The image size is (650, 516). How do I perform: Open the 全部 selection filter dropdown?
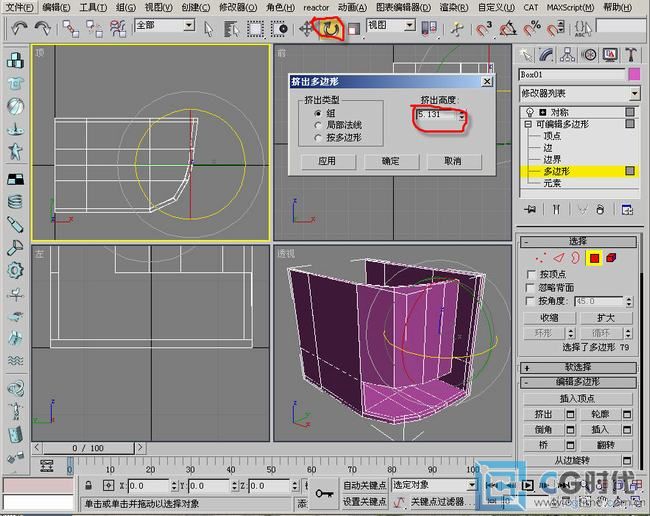[189, 26]
